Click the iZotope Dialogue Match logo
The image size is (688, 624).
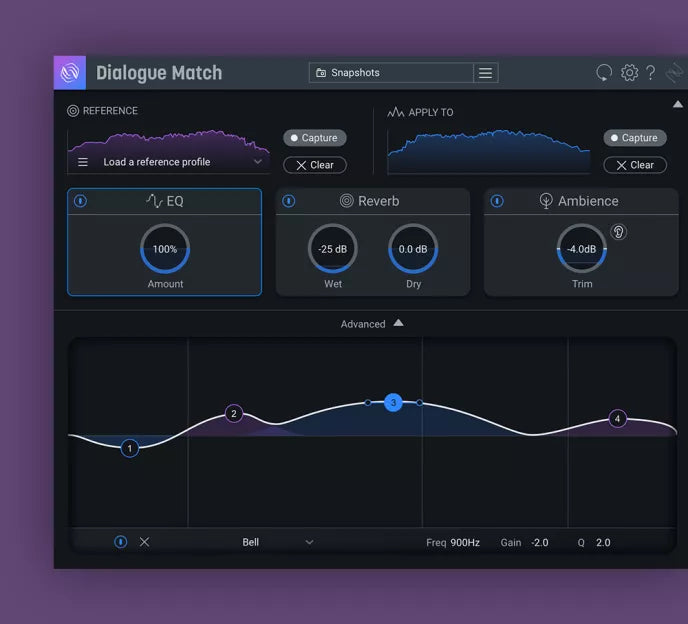[70, 72]
